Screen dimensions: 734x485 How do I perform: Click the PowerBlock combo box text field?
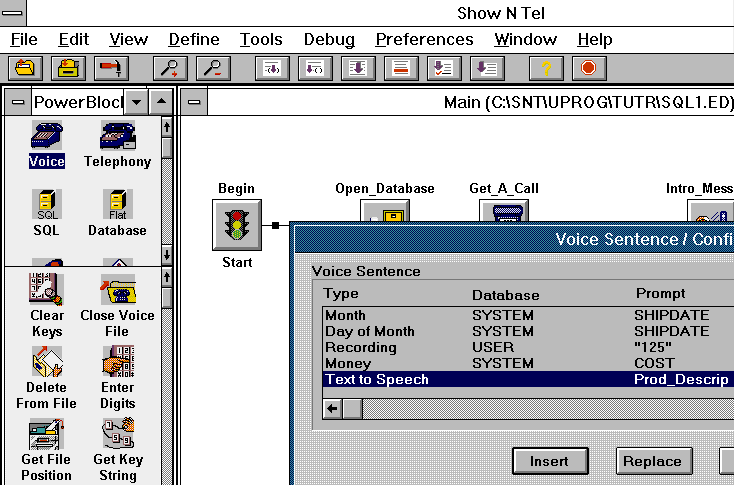pyautogui.click(x=78, y=102)
